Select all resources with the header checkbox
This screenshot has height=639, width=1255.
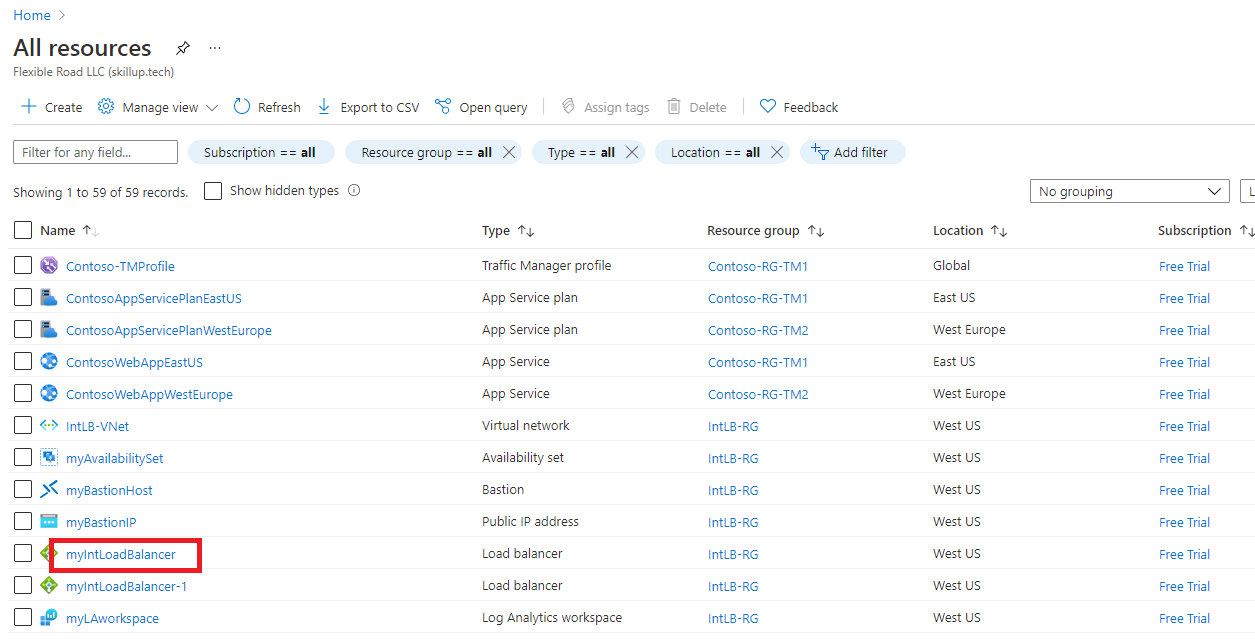tap(22, 229)
